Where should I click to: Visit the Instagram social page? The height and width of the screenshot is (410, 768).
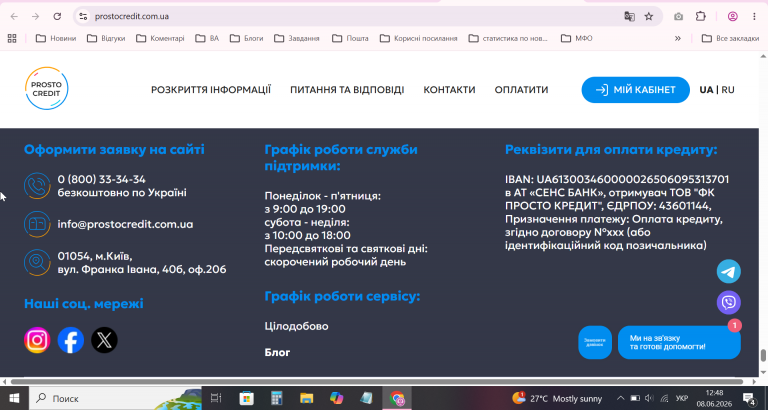[x=37, y=340]
